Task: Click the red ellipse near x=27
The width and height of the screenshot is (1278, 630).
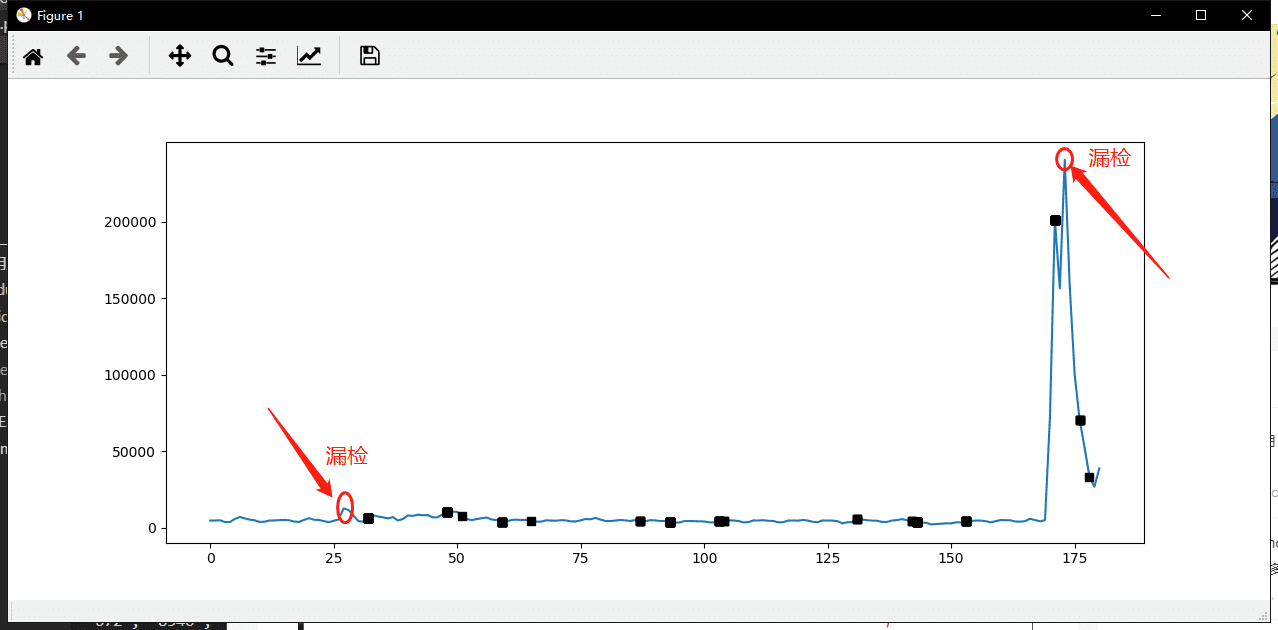Action: (x=345, y=507)
